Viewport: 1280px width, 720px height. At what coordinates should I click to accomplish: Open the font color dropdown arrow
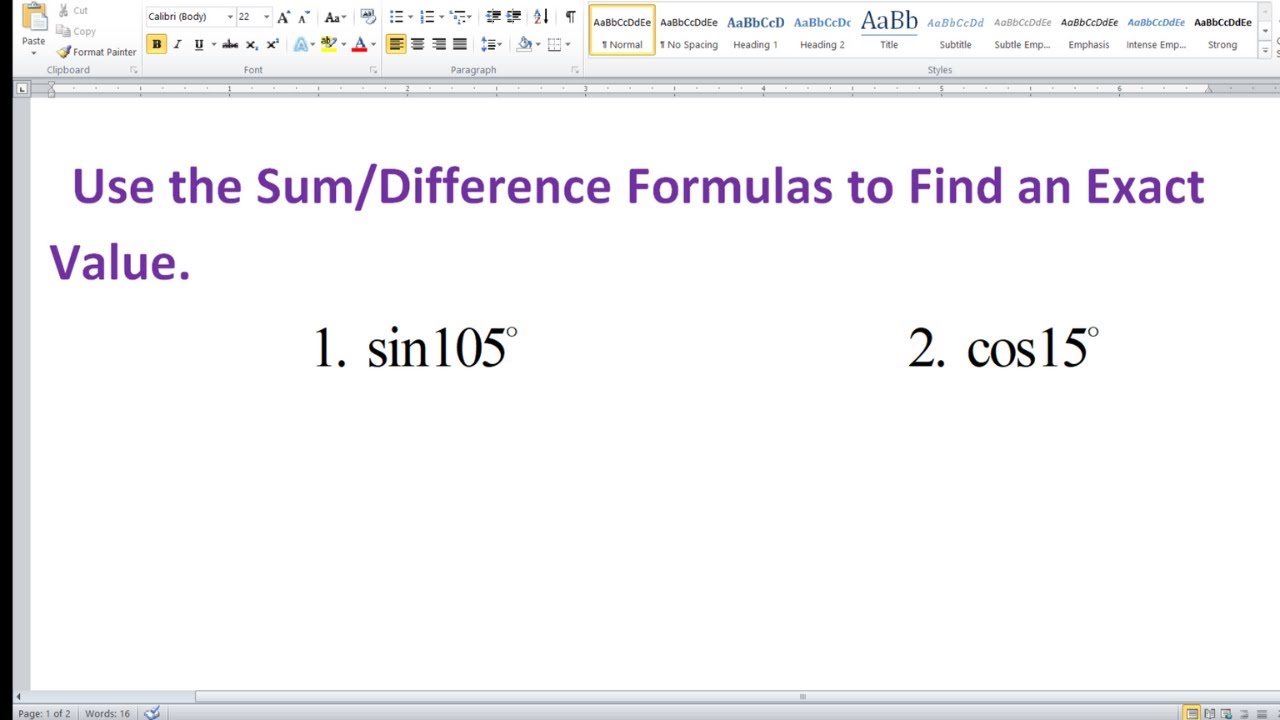click(x=373, y=44)
